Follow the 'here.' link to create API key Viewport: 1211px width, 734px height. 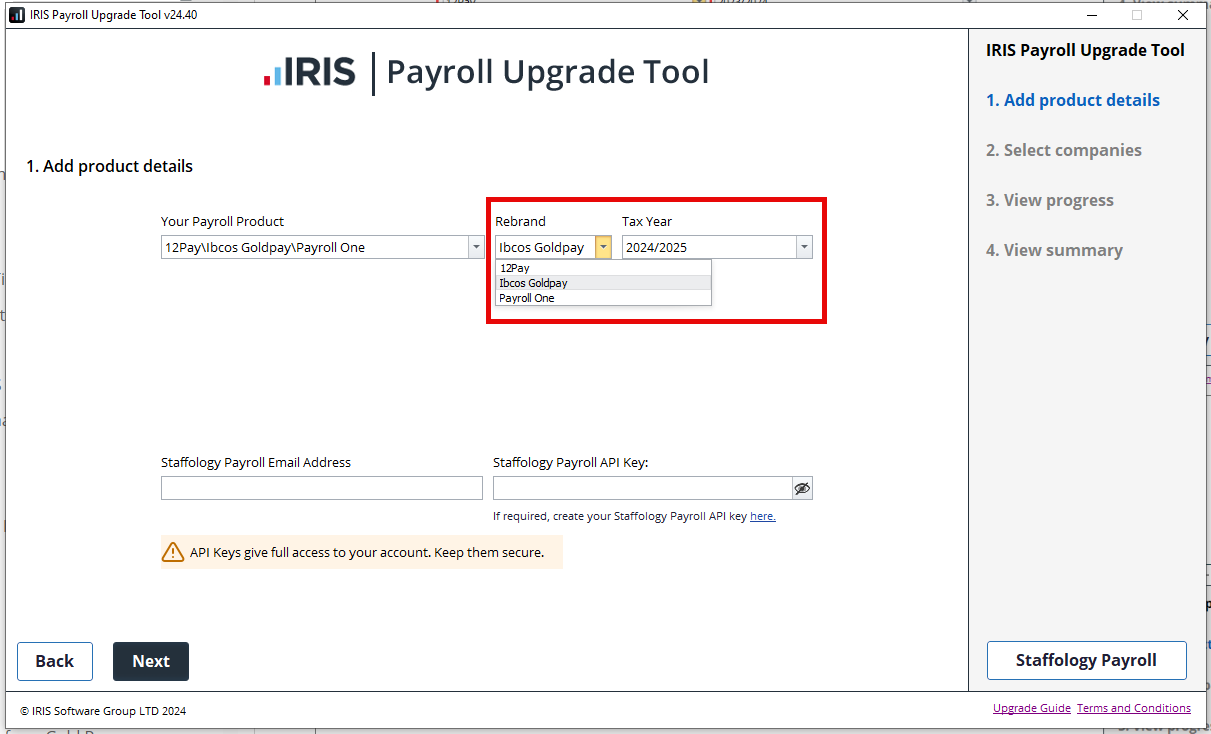(x=763, y=517)
